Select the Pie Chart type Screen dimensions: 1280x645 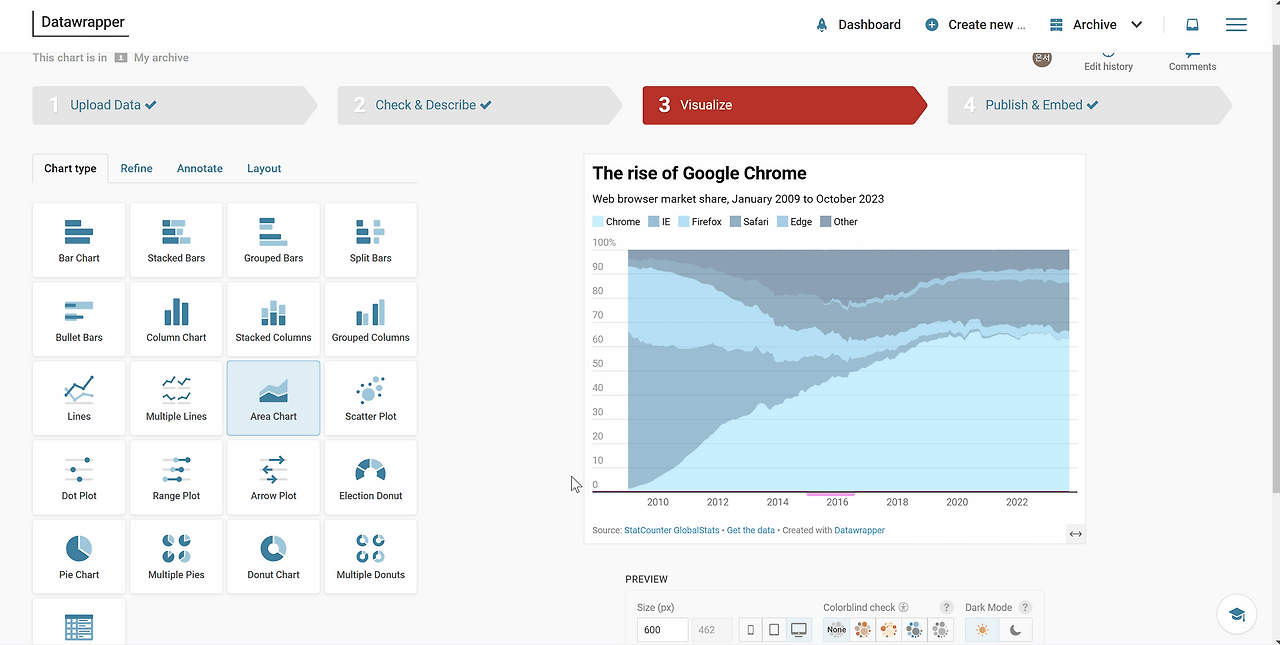pyautogui.click(x=79, y=556)
